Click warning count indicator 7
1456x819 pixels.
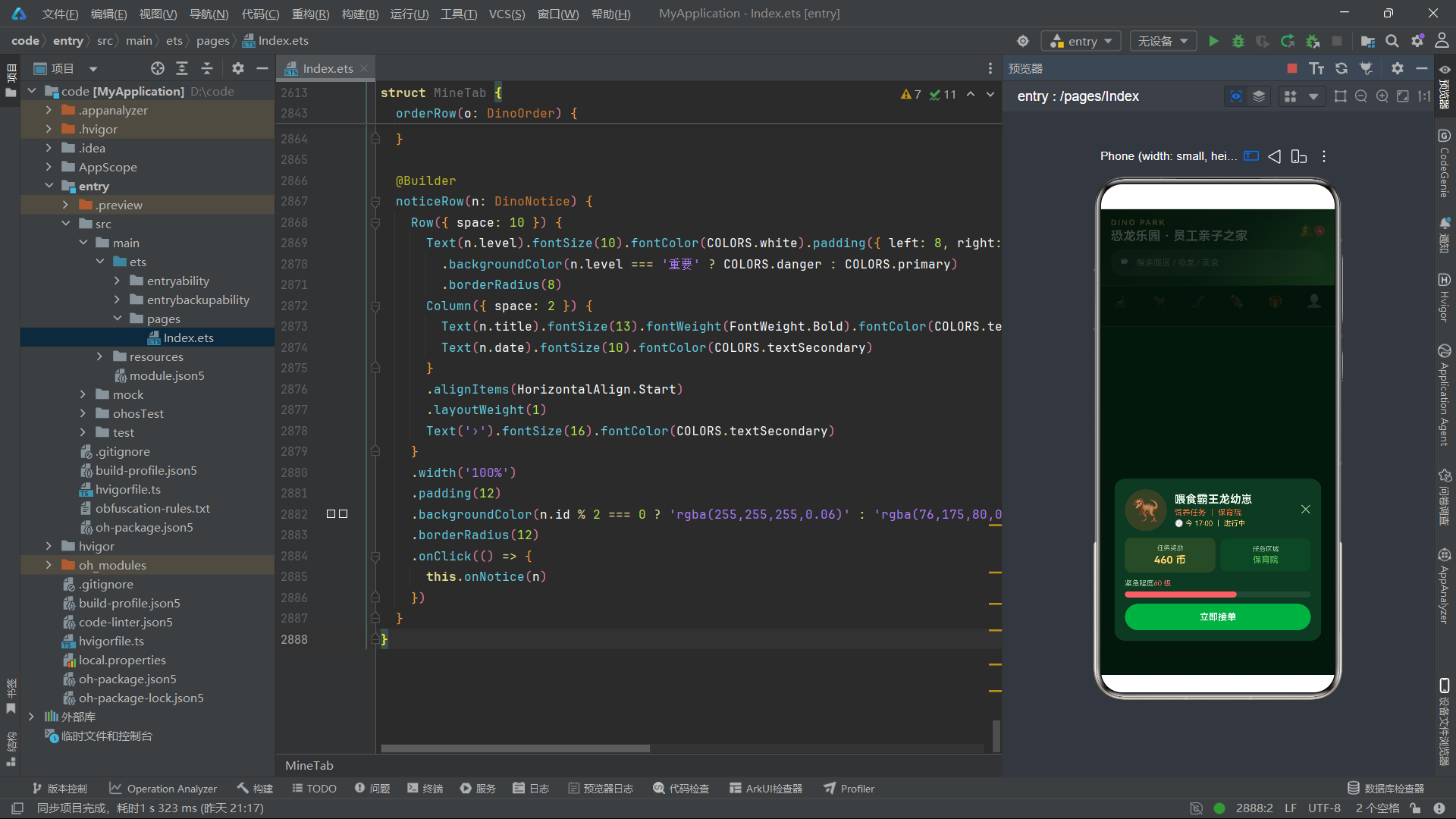[x=911, y=94]
